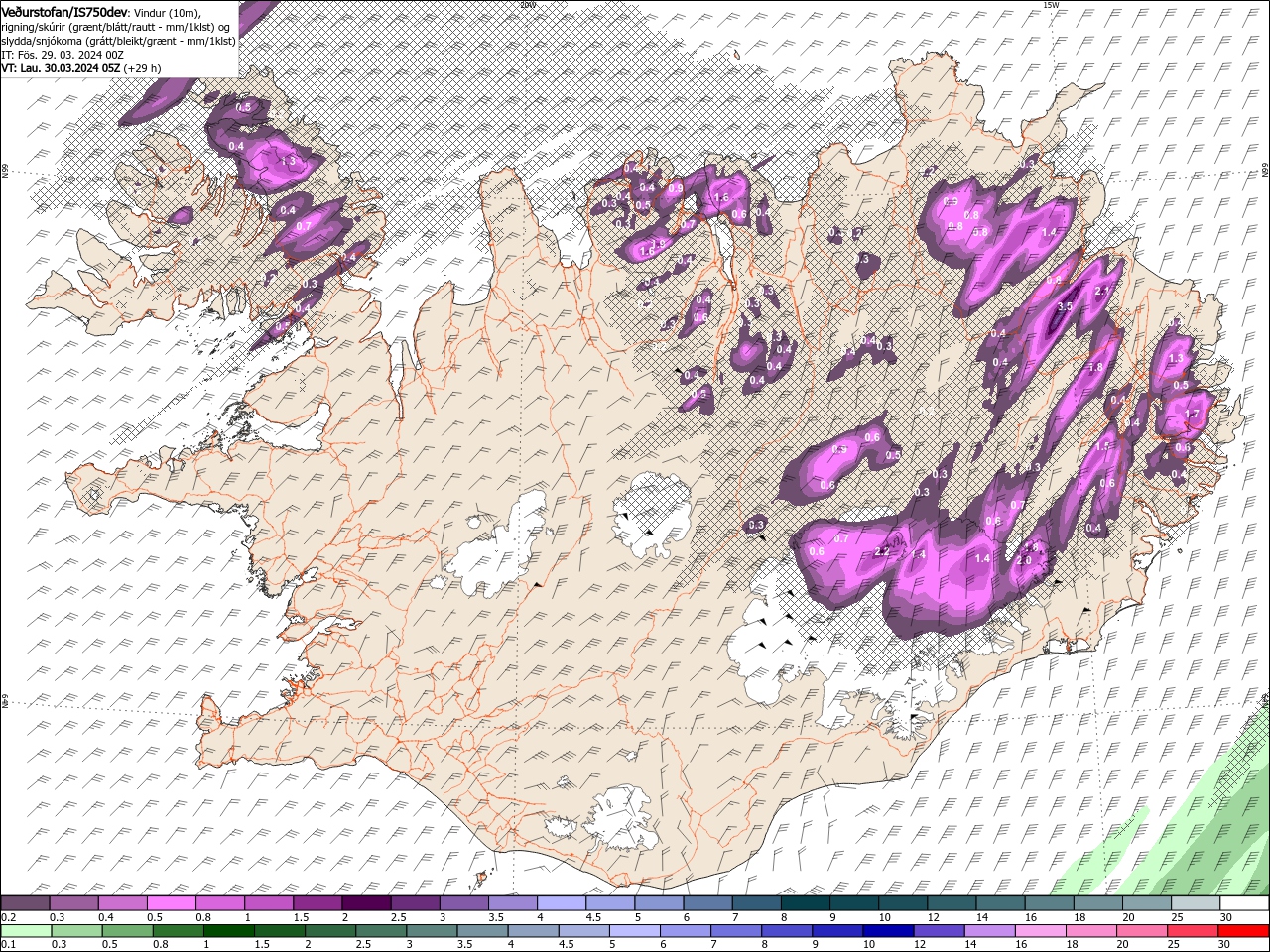Screen dimensions: 1270x952
Task: Click the 2.0 snowfall value on the map
Action: (x=1025, y=560)
